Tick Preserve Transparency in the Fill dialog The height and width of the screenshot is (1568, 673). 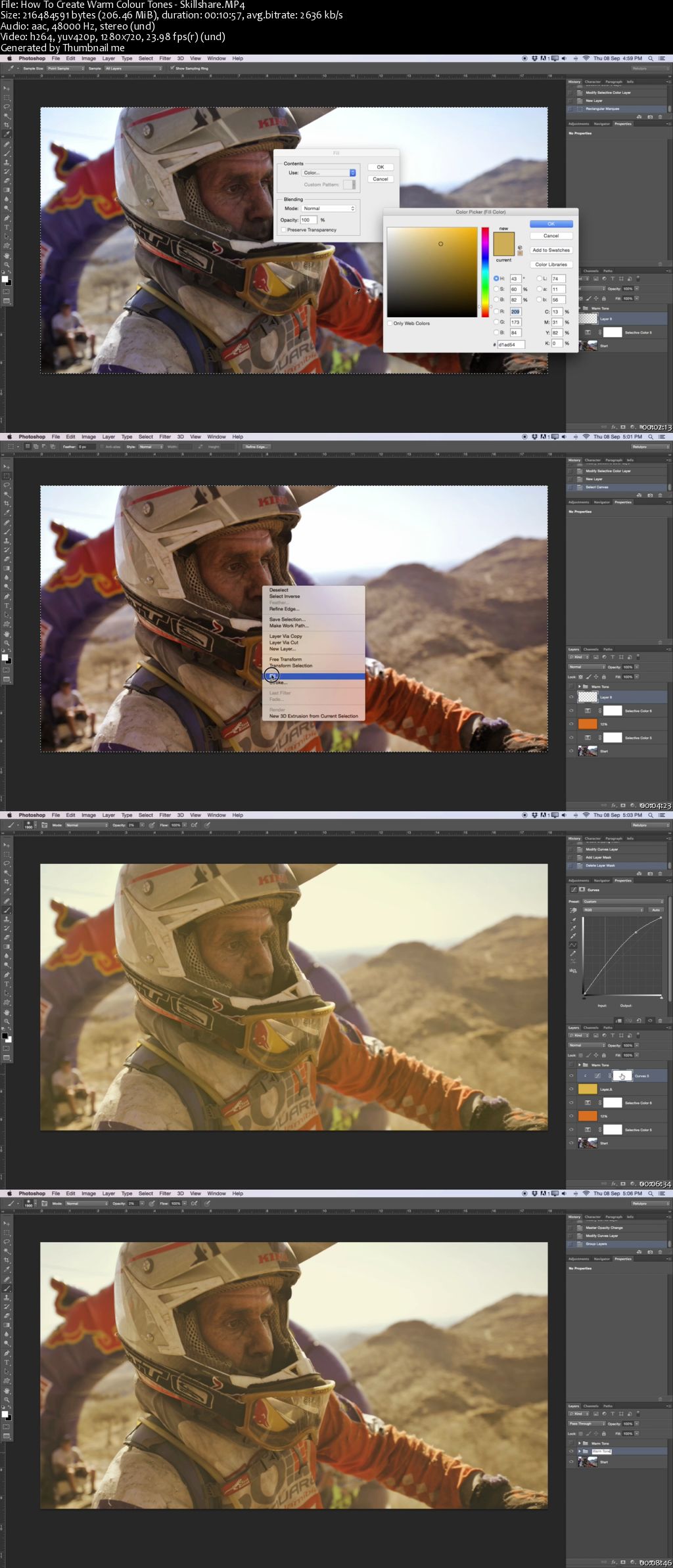pos(283,230)
